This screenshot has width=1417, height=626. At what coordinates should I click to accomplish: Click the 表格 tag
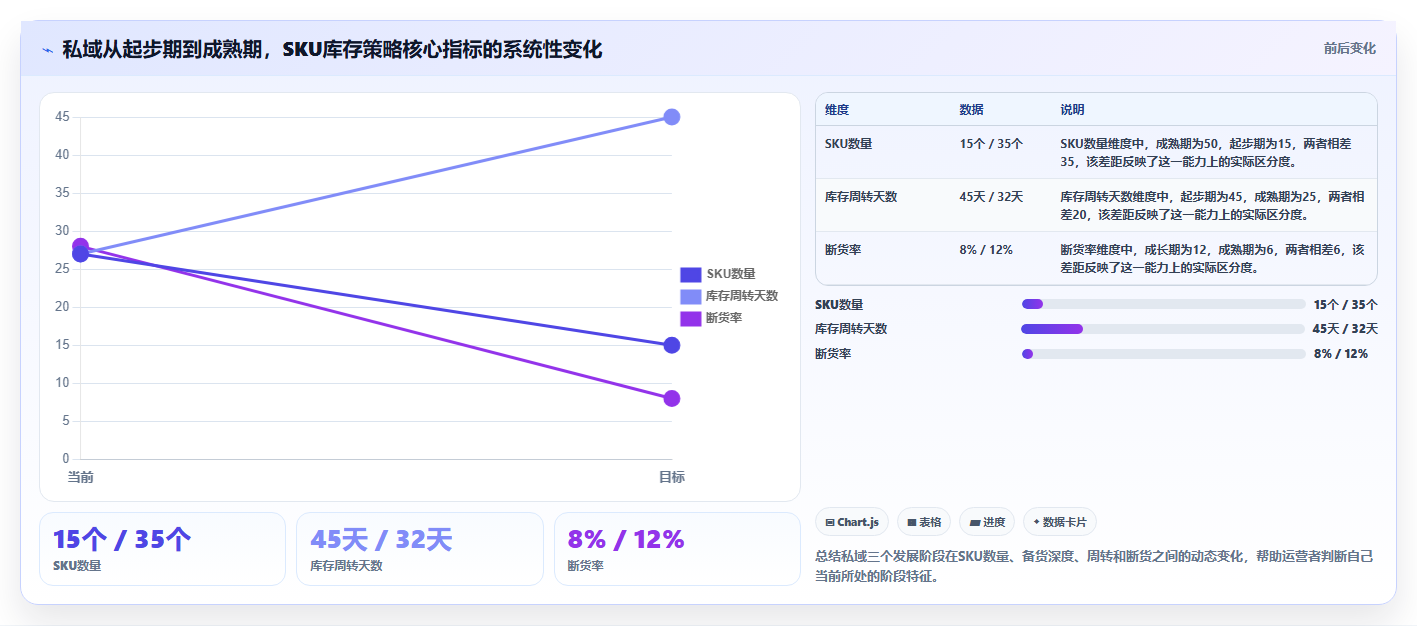point(924,522)
